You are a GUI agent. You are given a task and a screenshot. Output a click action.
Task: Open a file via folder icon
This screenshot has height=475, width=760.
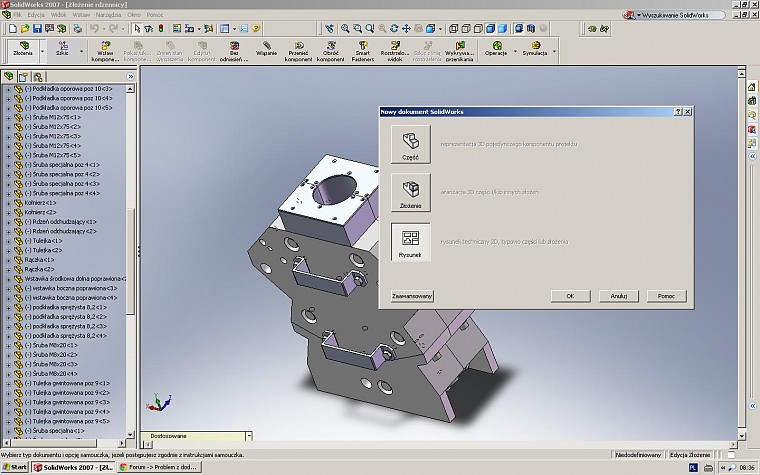coord(25,29)
